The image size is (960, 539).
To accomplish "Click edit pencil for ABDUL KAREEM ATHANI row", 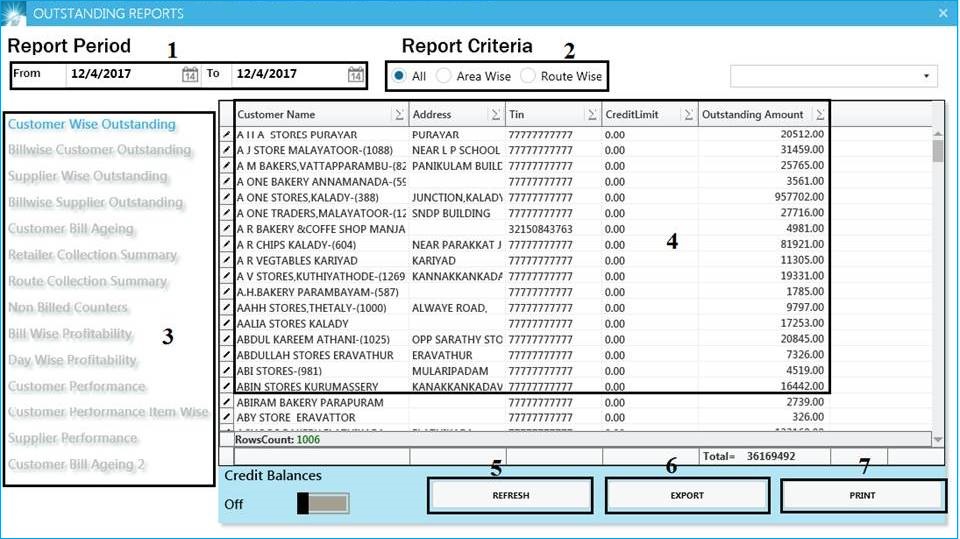I will pos(227,339).
